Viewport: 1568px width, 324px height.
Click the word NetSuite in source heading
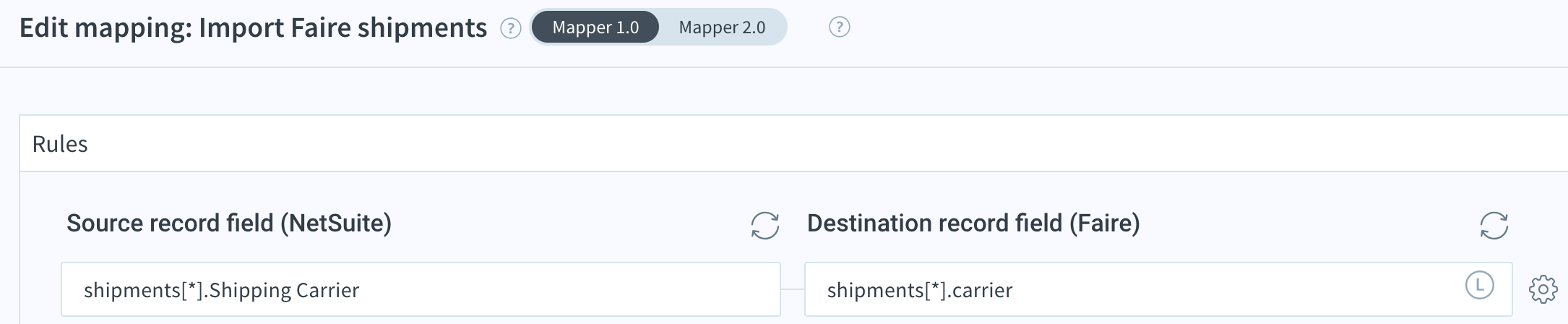click(x=335, y=223)
